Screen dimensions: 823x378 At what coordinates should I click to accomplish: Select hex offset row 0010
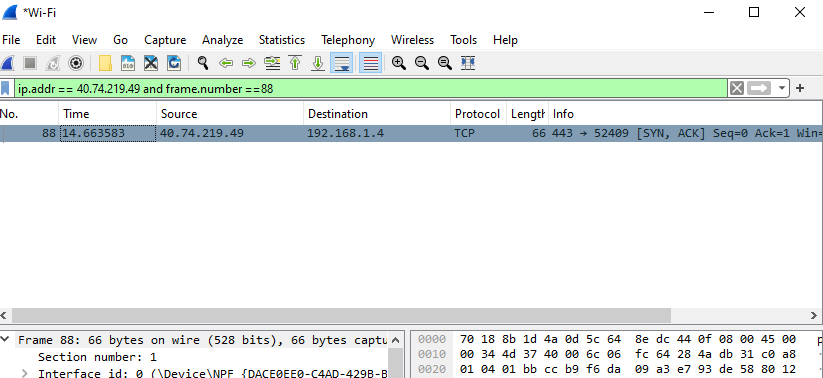click(431, 354)
